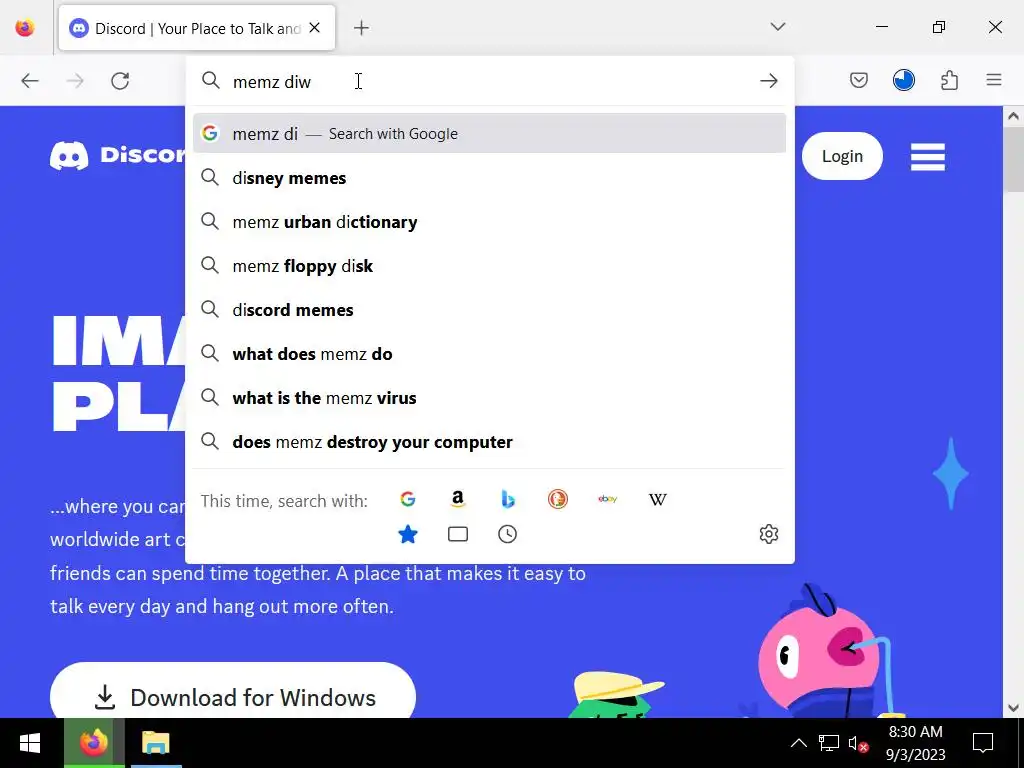The image size is (1024, 768).
Task: Click the Firefox taskbar icon
Action: (94, 743)
